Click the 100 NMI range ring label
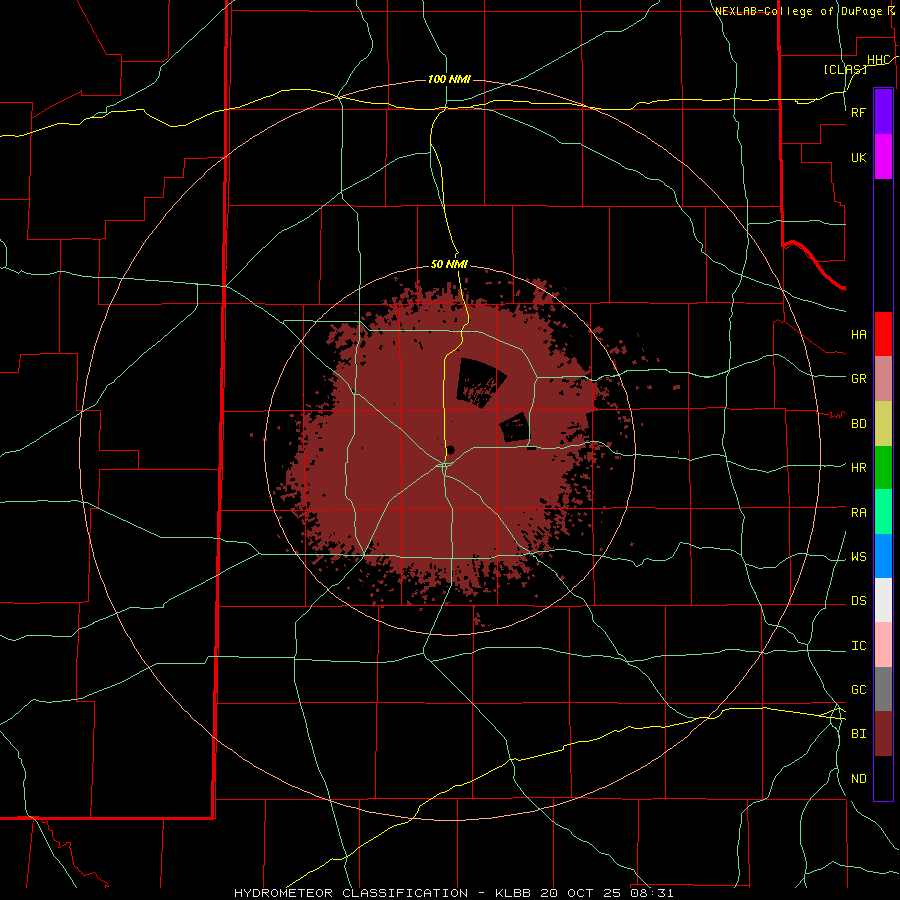 tap(449, 79)
